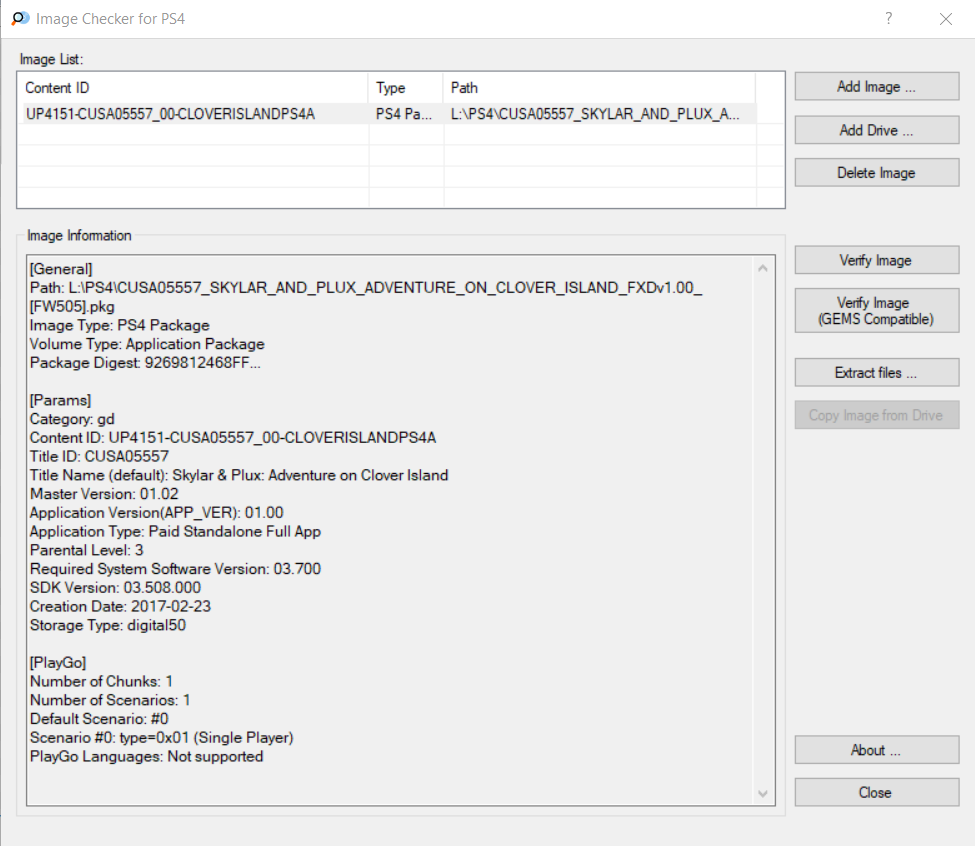Image resolution: width=975 pixels, height=846 pixels.
Task: Click 'Application Version(APP_VER): 01.00' line
Action: tap(157, 512)
